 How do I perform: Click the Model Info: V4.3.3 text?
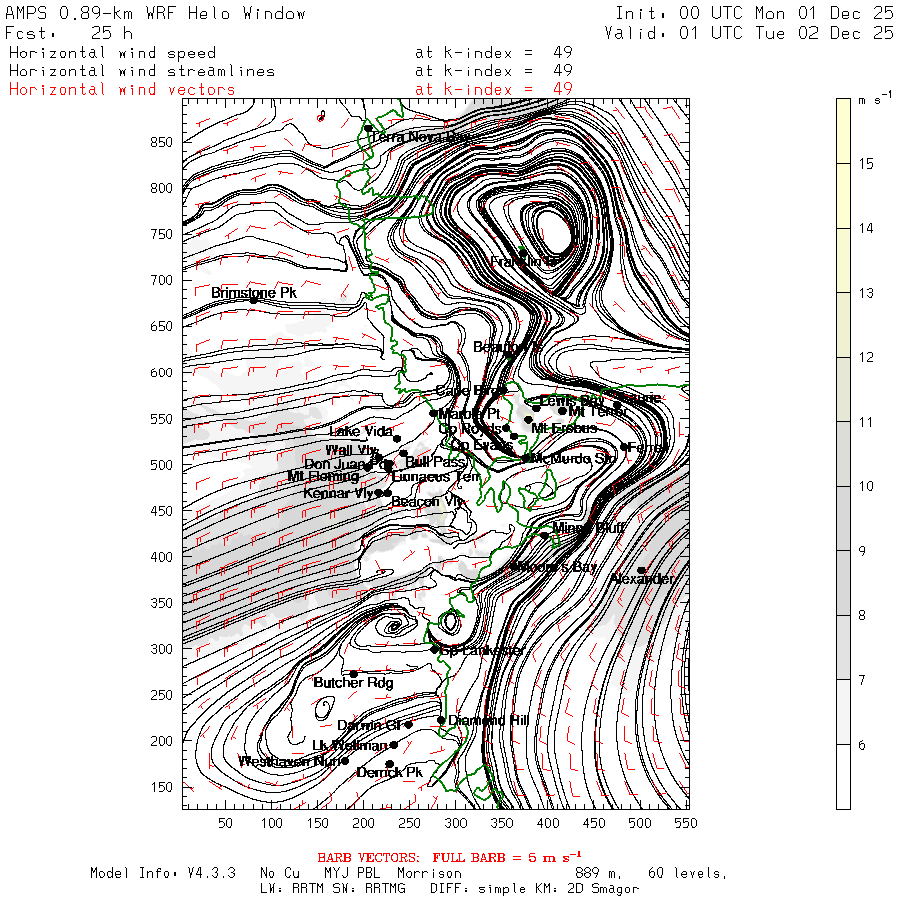[x=163, y=873]
